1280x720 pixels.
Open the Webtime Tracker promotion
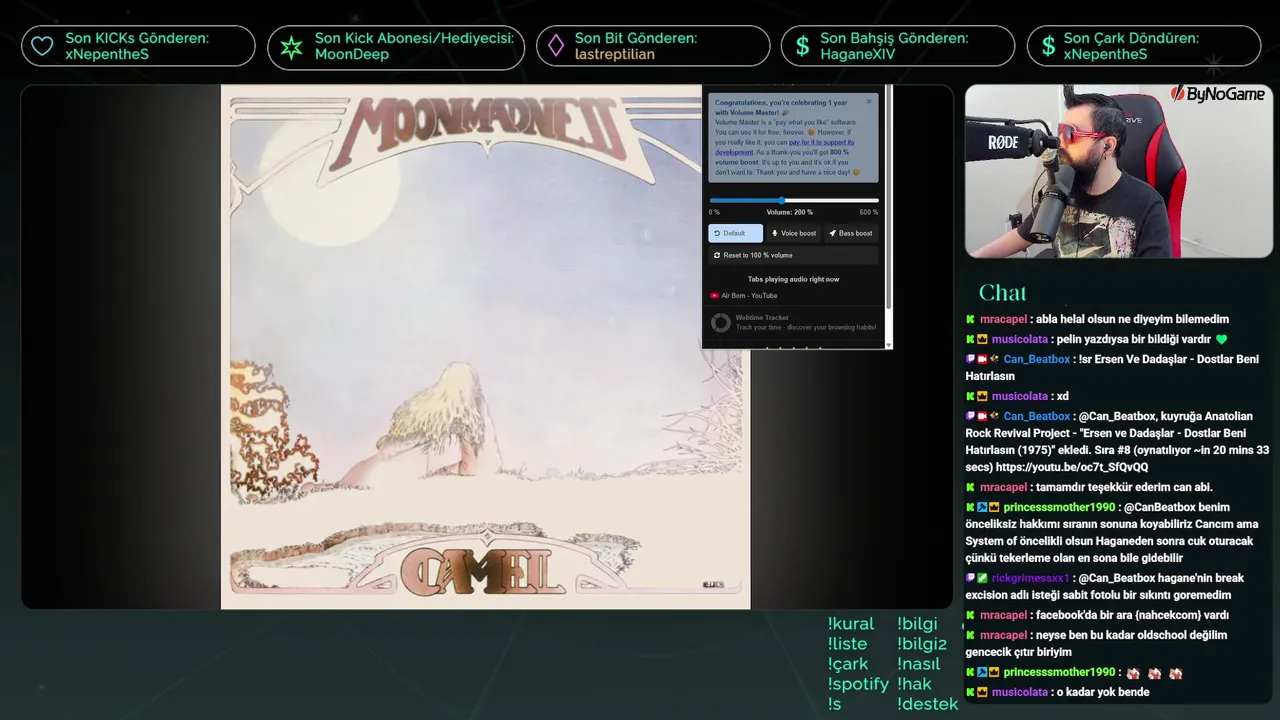click(793, 322)
